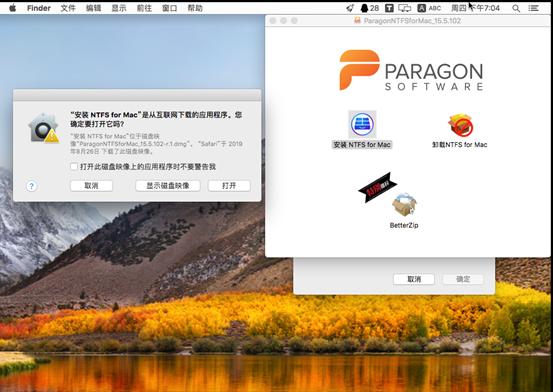
Task: Click the ParagonNTFSforMac_15.5.102 window title
Action: click(x=412, y=21)
